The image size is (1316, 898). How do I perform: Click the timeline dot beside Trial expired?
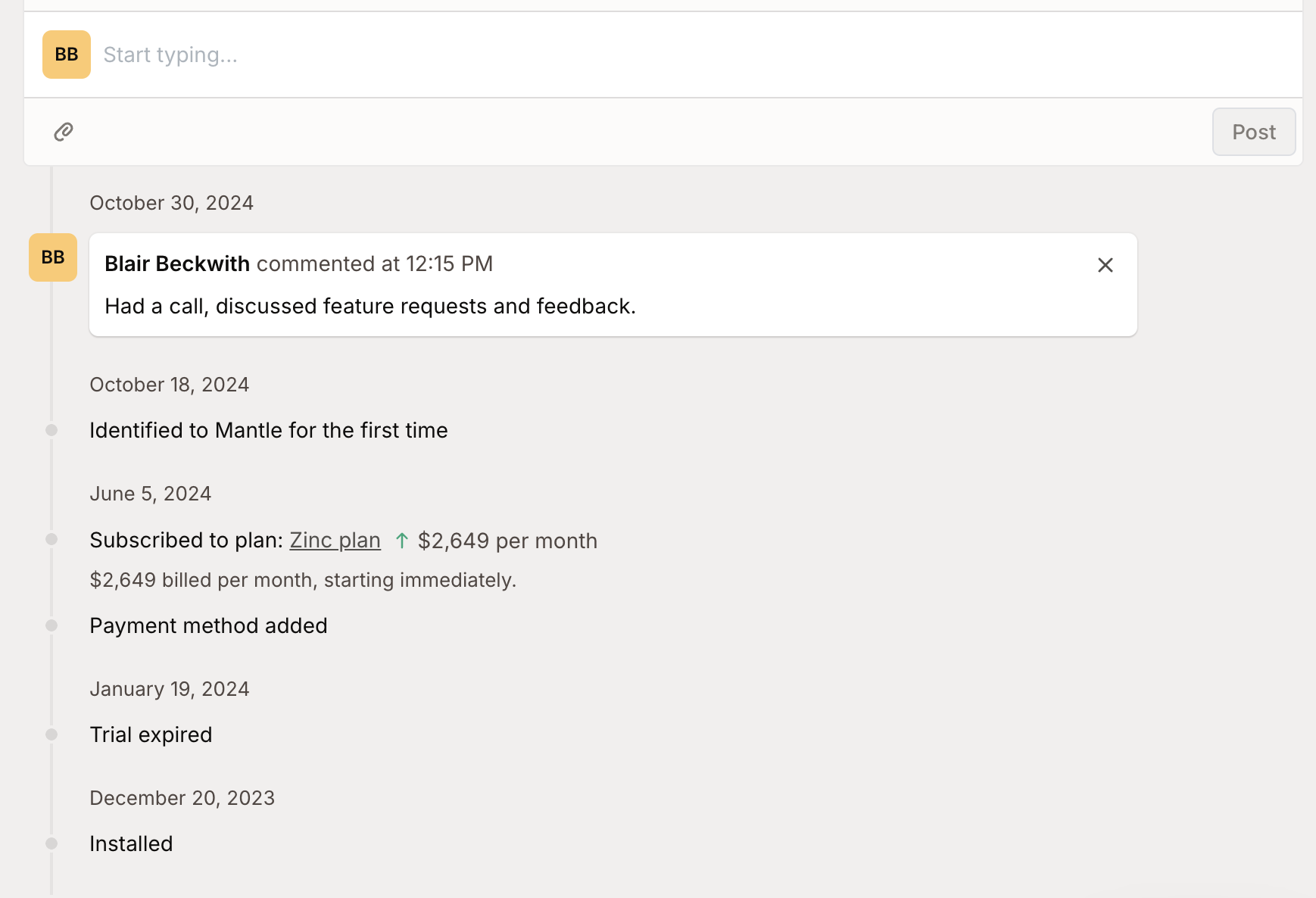point(51,734)
